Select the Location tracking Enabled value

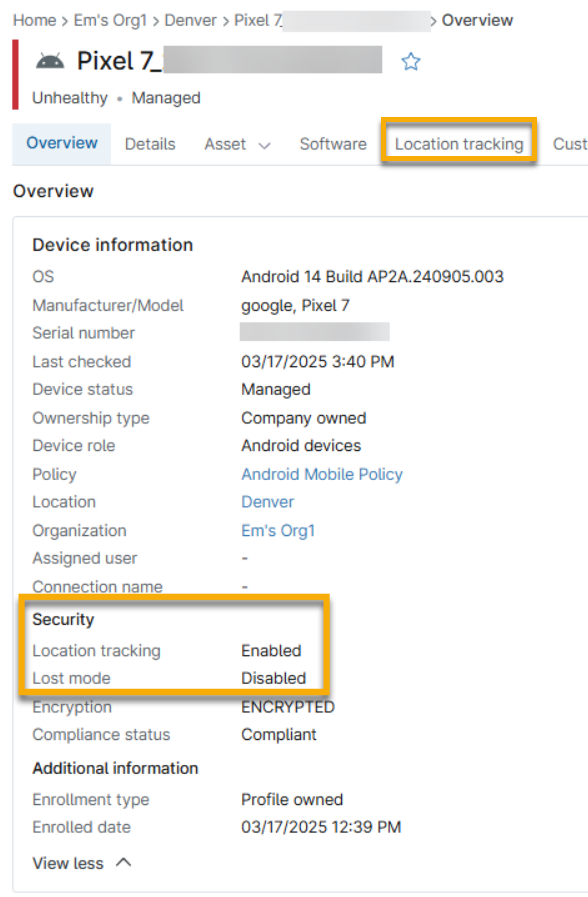pyautogui.click(x=271, y=650)
